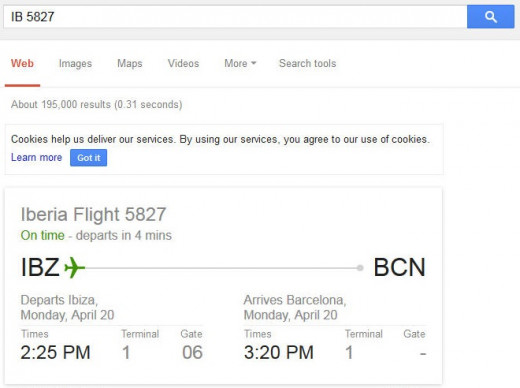Viewport: 520px width, 388px height.
Task: Dismiss cookie notice with Got it
Action: coord(88,158)
